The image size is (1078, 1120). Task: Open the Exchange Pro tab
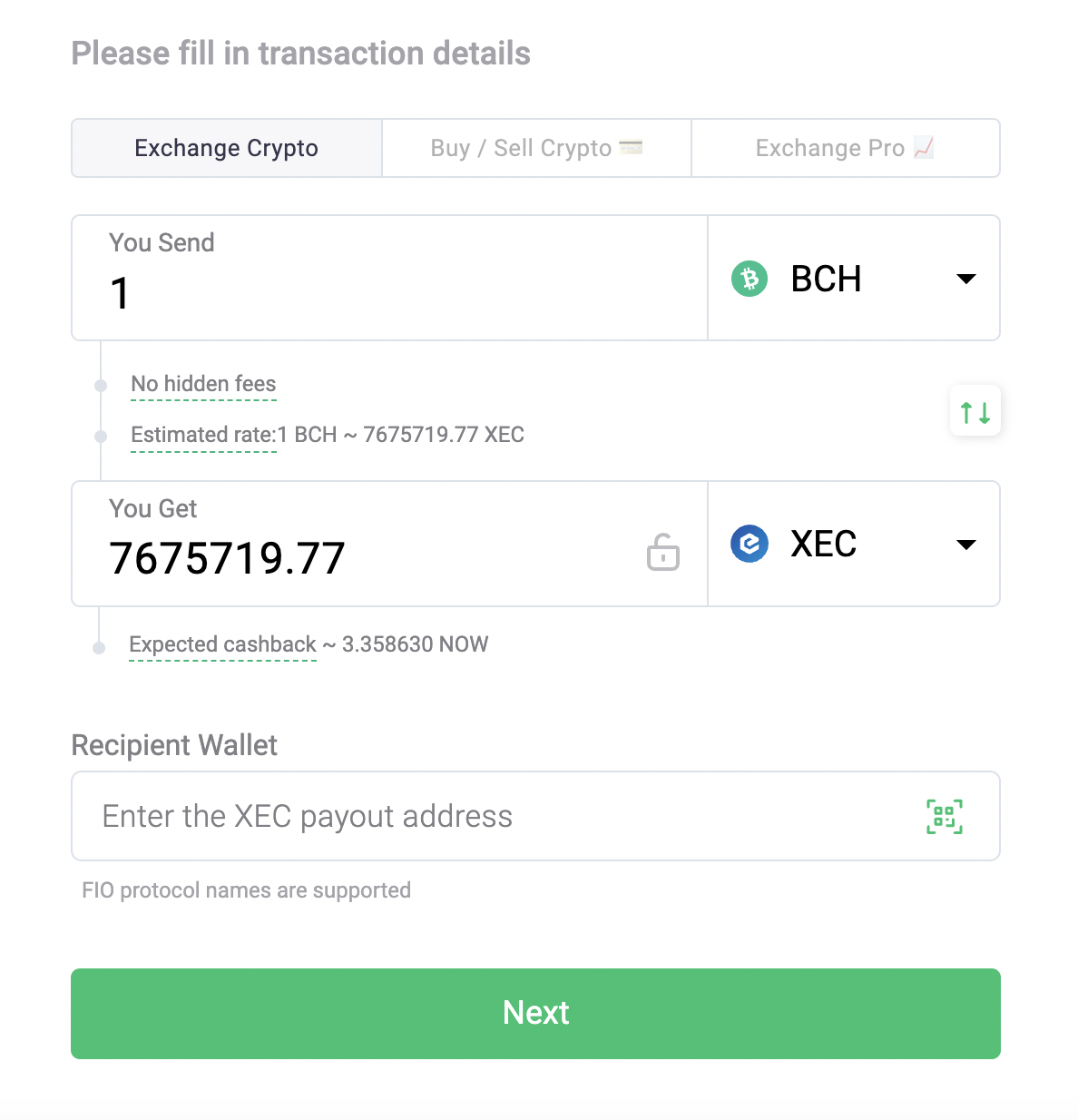[x=829, y=148]
